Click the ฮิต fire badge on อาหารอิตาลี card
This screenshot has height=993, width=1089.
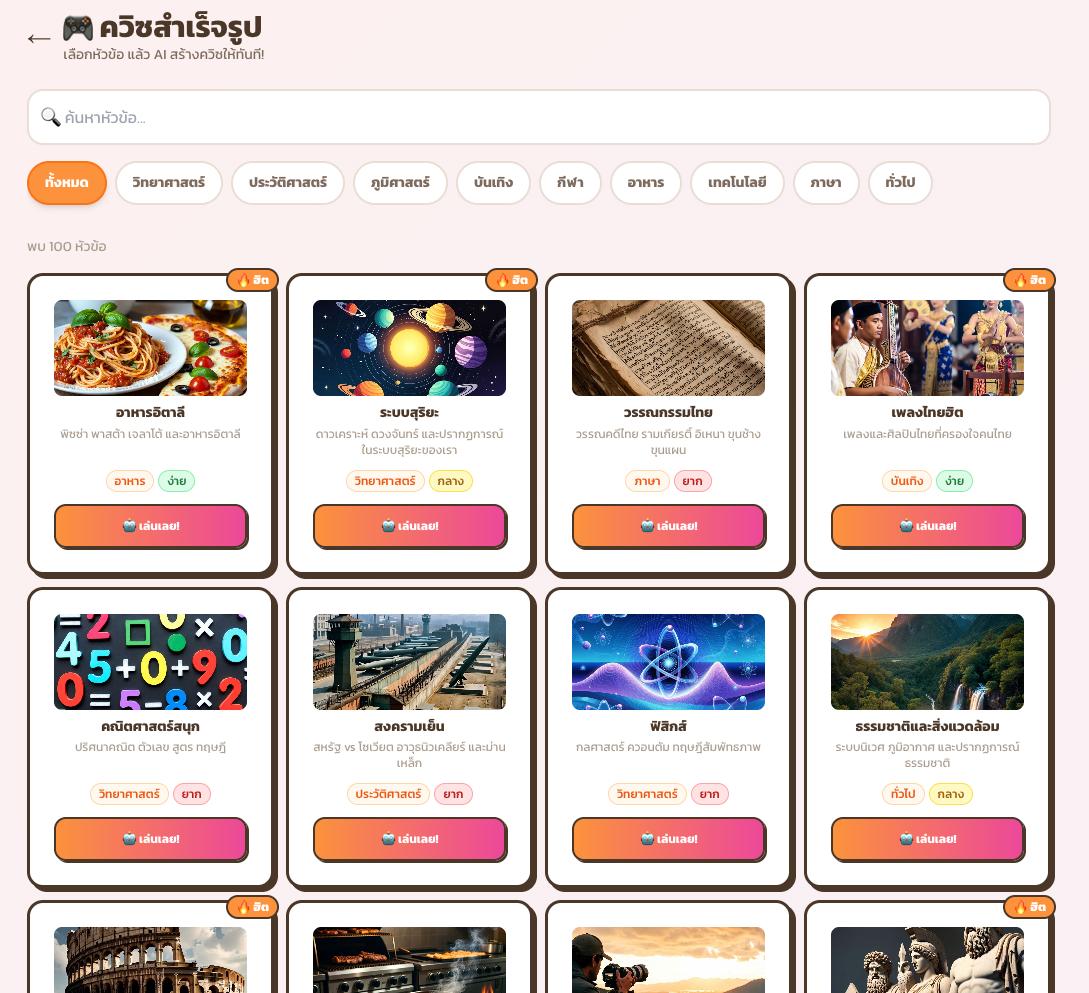[253, 280]
